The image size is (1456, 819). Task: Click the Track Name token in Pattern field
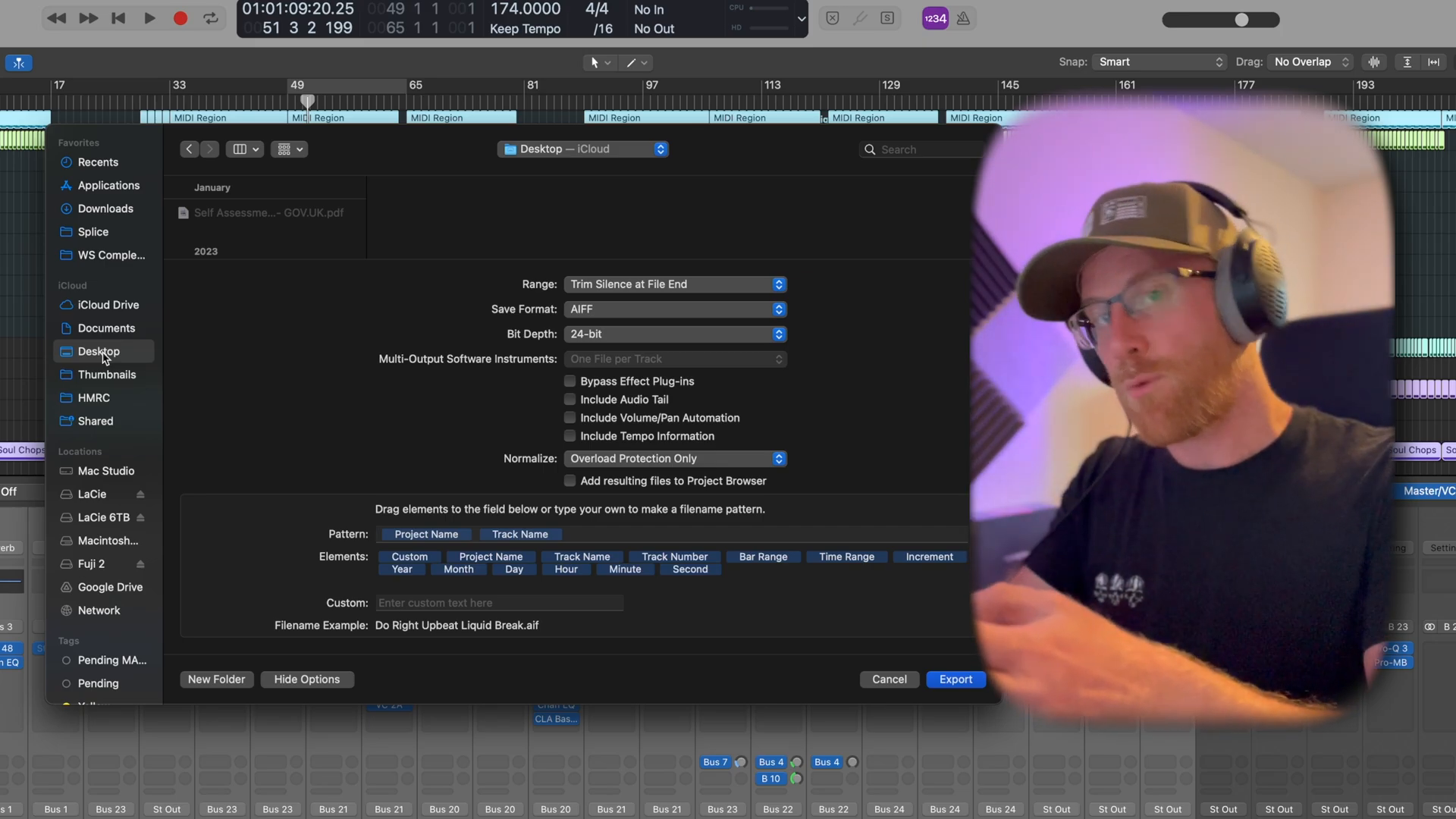coord(520,535)
